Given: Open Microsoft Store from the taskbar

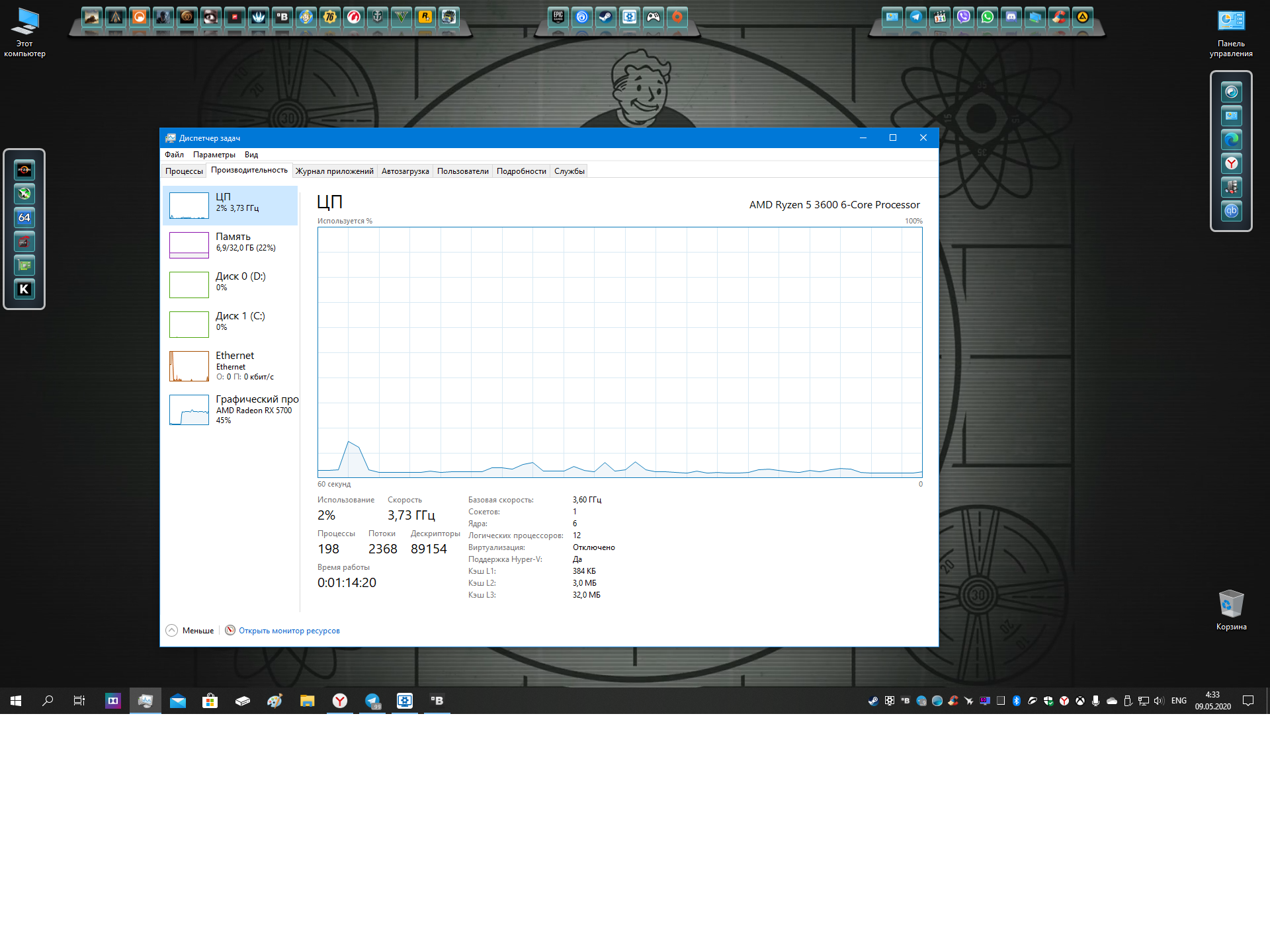Looking at the screenshot, I should pyautogui.click(x=210, y=701).
